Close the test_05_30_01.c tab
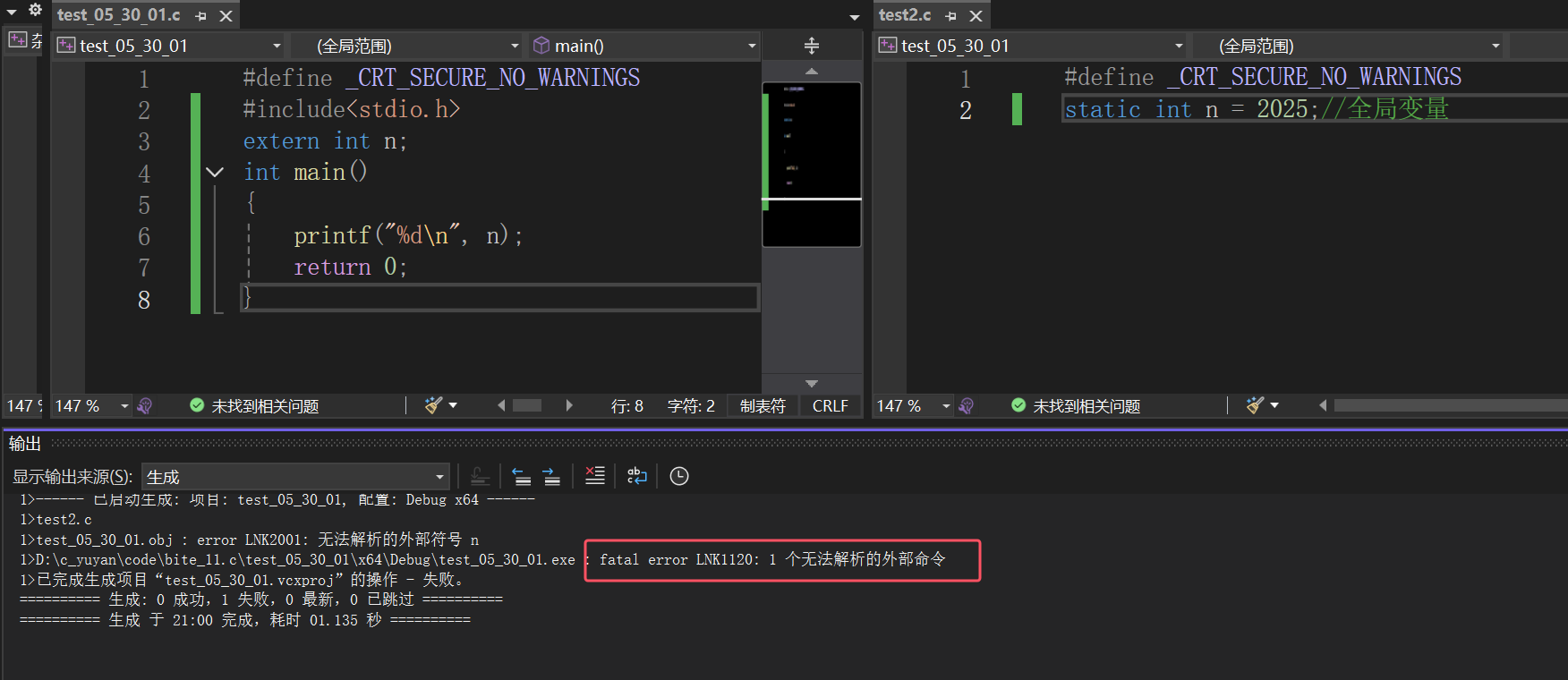Screen dimensions: 1568x680 click(x=226, y=16)
